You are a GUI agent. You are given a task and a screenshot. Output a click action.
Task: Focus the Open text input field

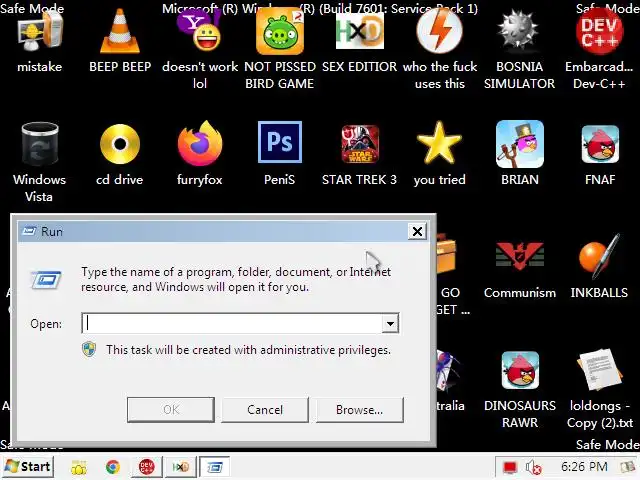click(x=232, y=324)
